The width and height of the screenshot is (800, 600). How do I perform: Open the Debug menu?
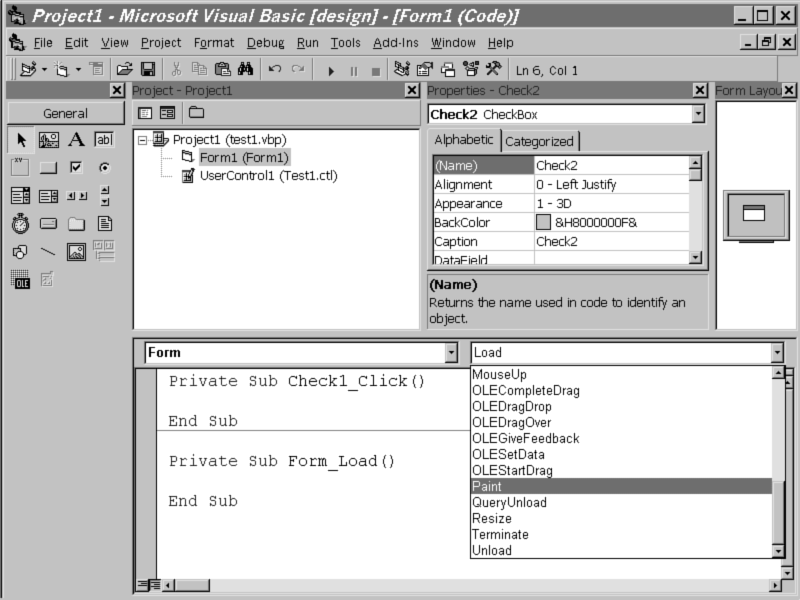click(x=265, y=43)
